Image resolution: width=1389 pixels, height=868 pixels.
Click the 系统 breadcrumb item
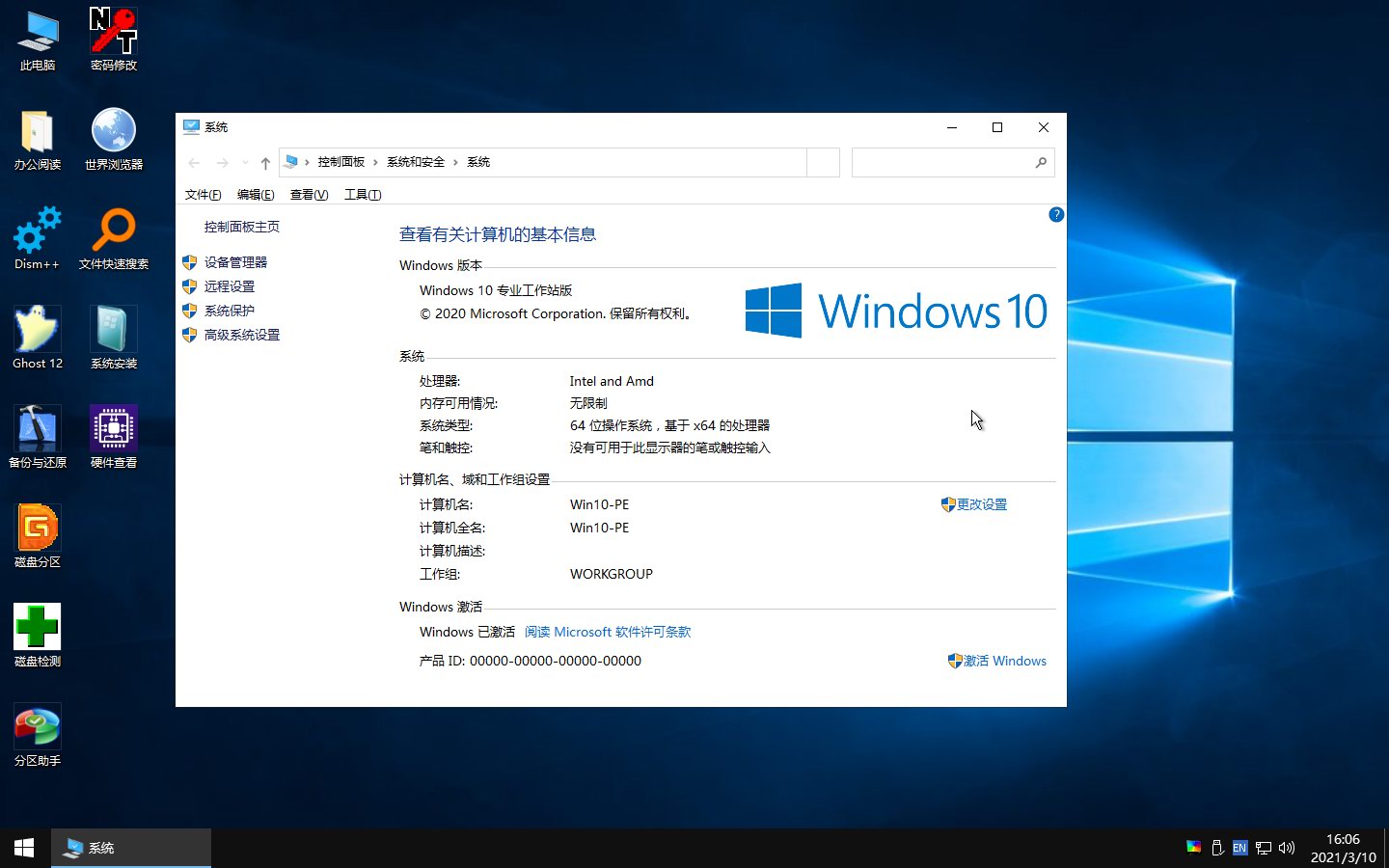478,162
